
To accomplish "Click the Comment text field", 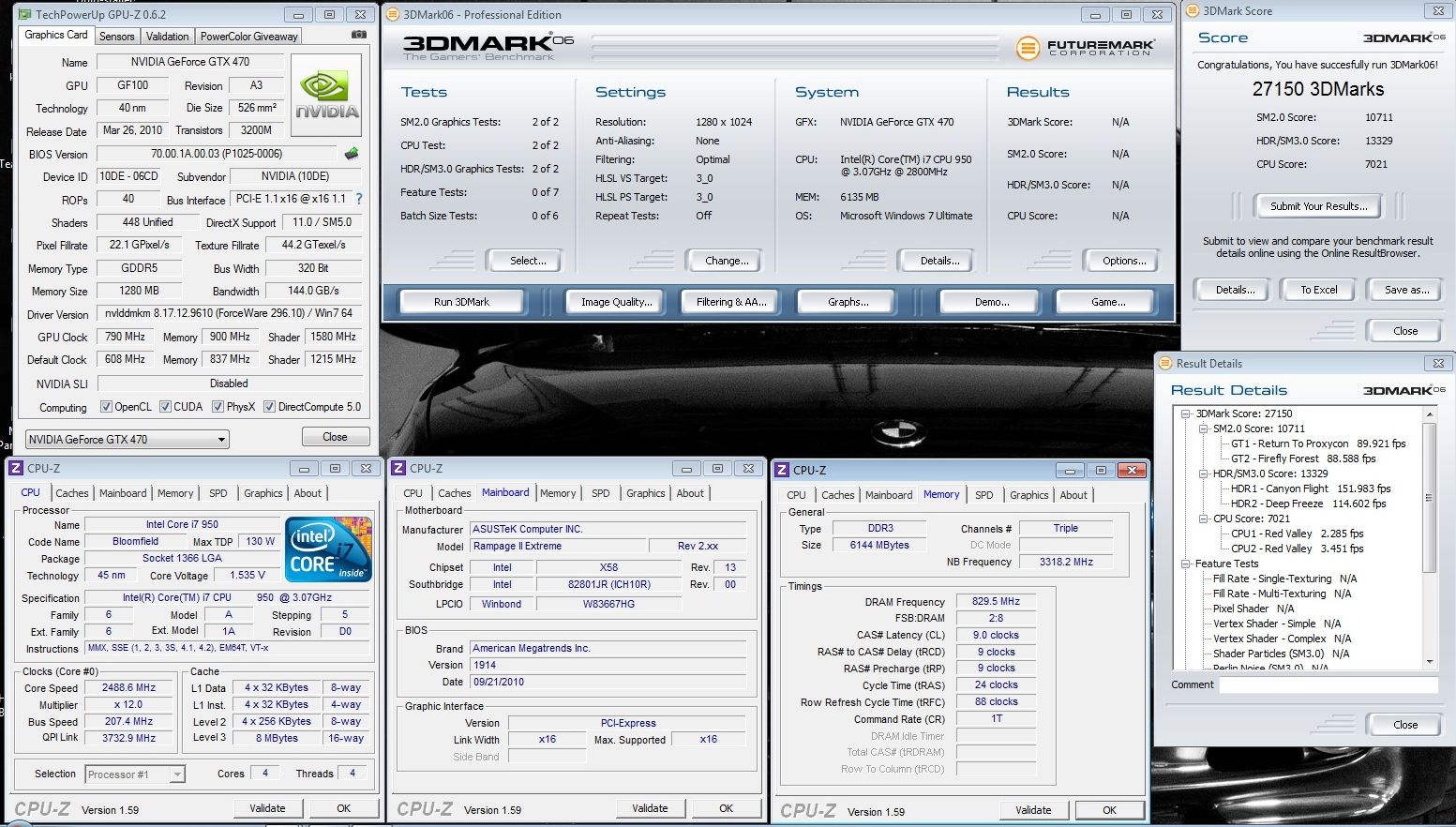I will pyautogui.click(x=1328, y=685).
